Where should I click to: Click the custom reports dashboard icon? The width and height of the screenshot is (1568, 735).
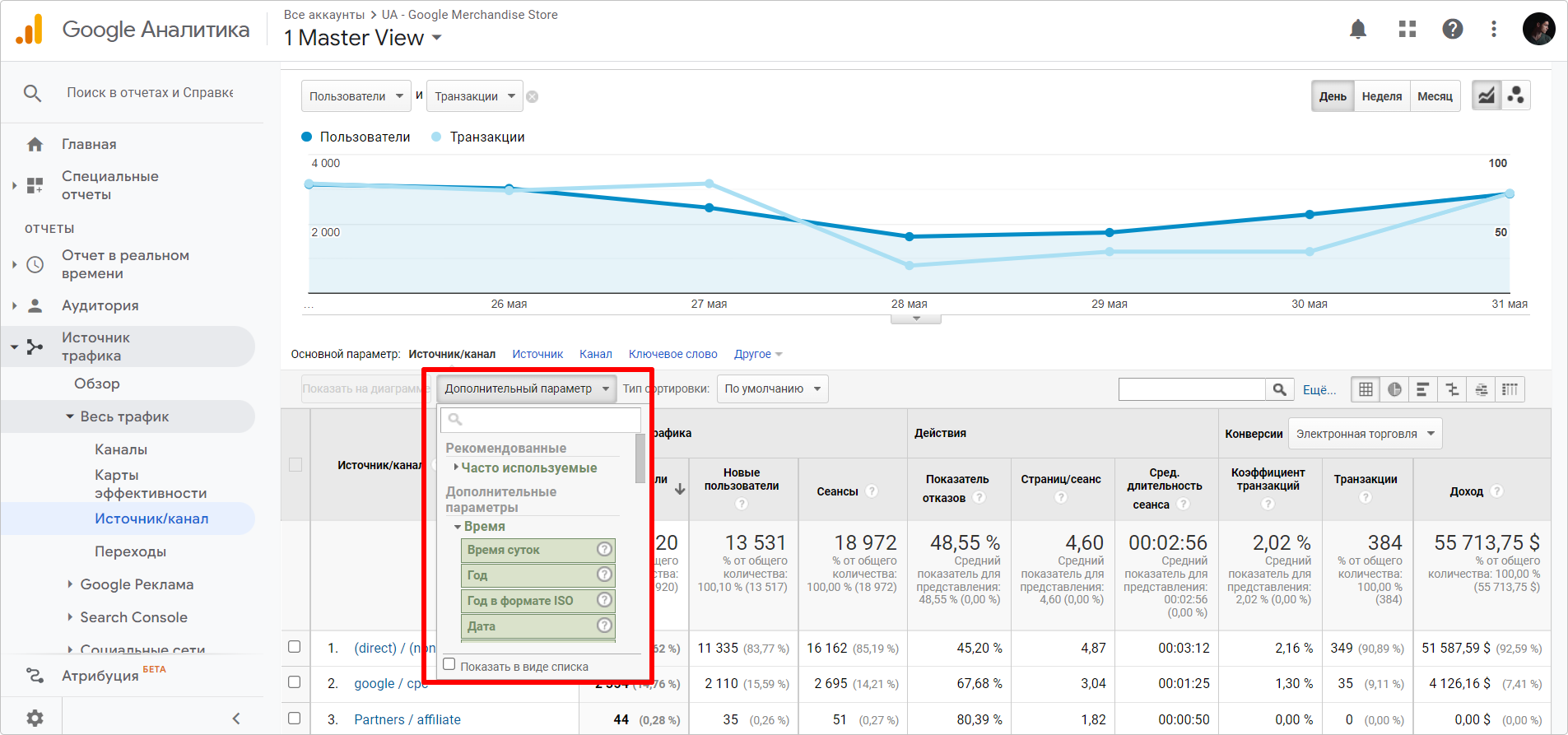pos(35,185)
